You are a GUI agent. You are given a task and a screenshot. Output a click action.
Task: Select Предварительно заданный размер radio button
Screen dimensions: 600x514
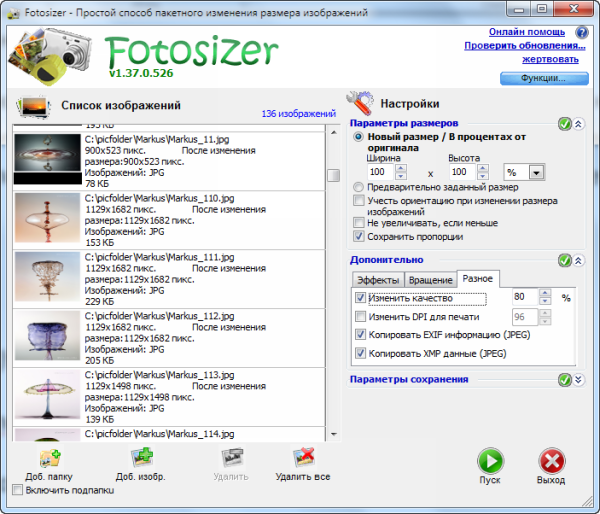point(359,187)
